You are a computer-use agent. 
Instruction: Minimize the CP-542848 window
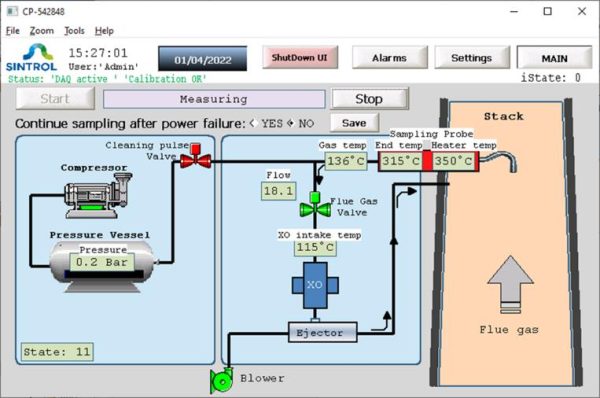coord(514,11)
